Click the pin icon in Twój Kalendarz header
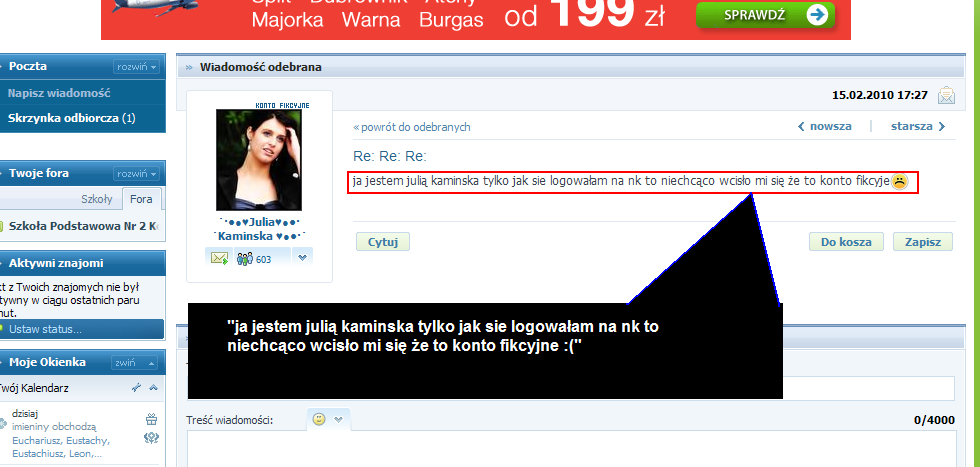 click(136, 387)
